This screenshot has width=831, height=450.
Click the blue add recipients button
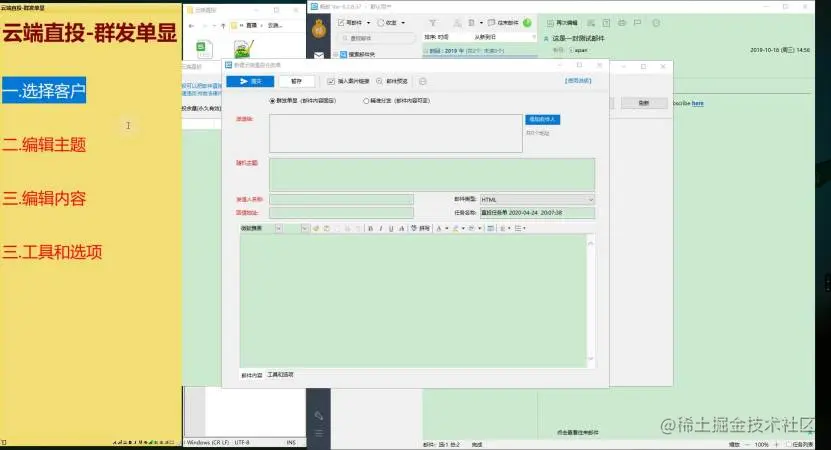point(542,119)
